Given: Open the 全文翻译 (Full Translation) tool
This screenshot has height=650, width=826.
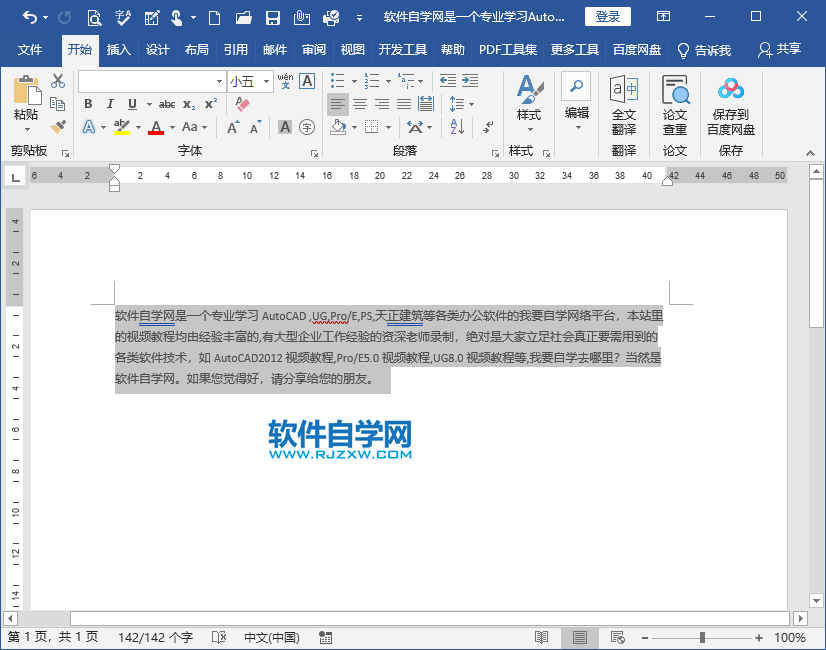Looking at the screenshot, I should click(623, 107).
